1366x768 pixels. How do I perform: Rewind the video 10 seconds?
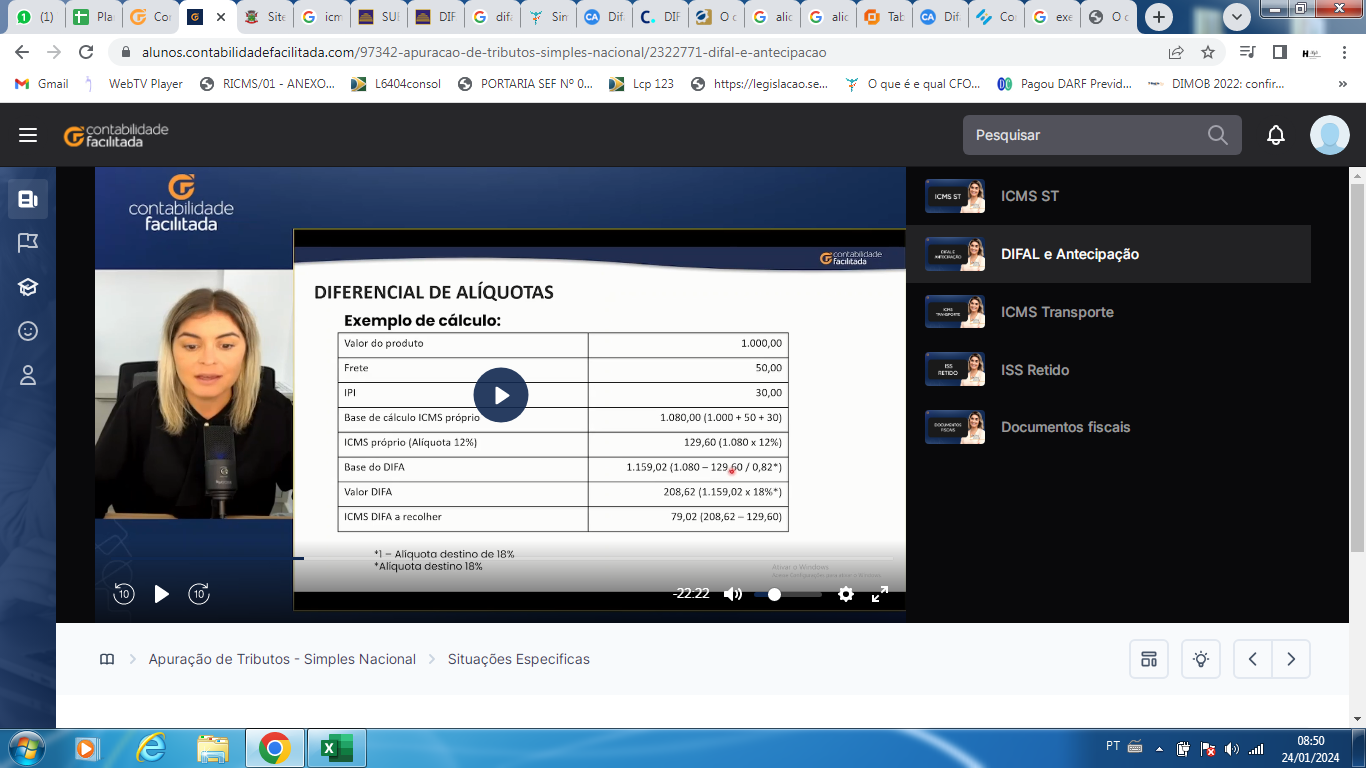(x=123, y=594)
